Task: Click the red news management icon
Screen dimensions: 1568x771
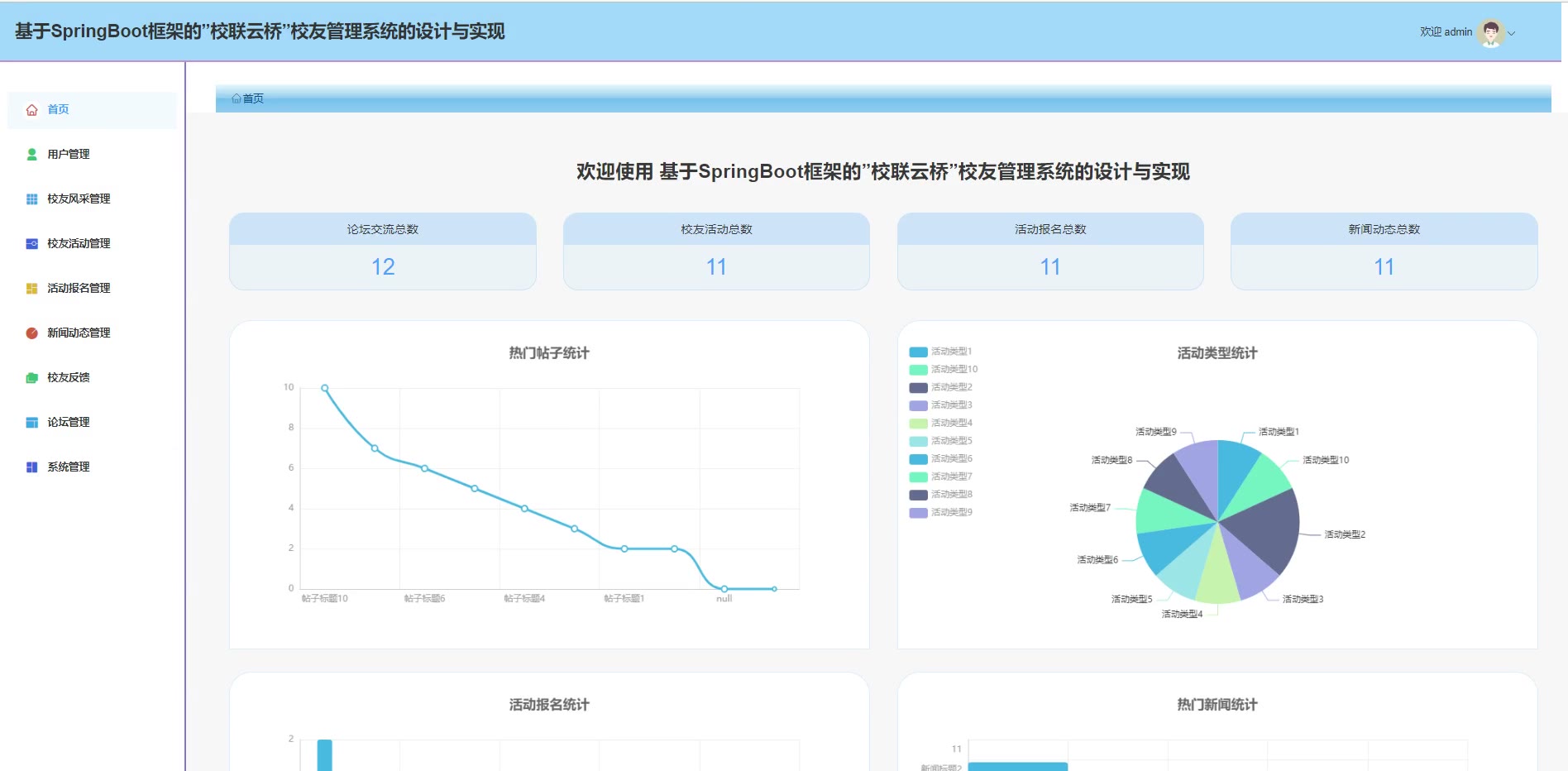Action: click(x=31, y=333)
